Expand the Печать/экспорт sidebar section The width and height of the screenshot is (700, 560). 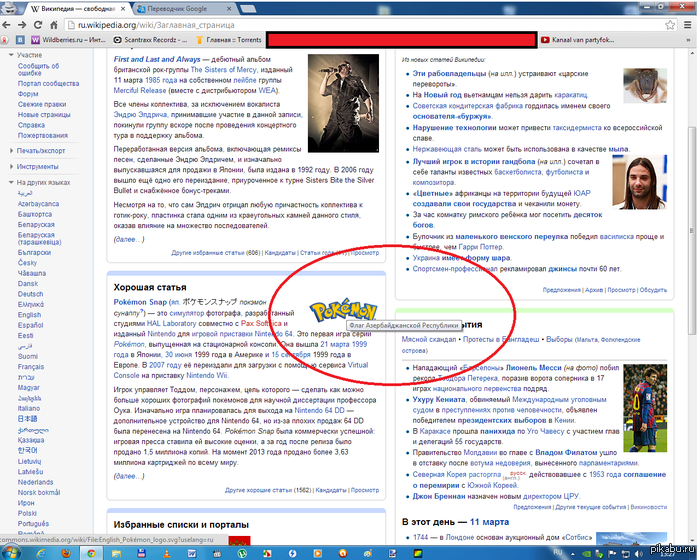click(x=42, y=150)
